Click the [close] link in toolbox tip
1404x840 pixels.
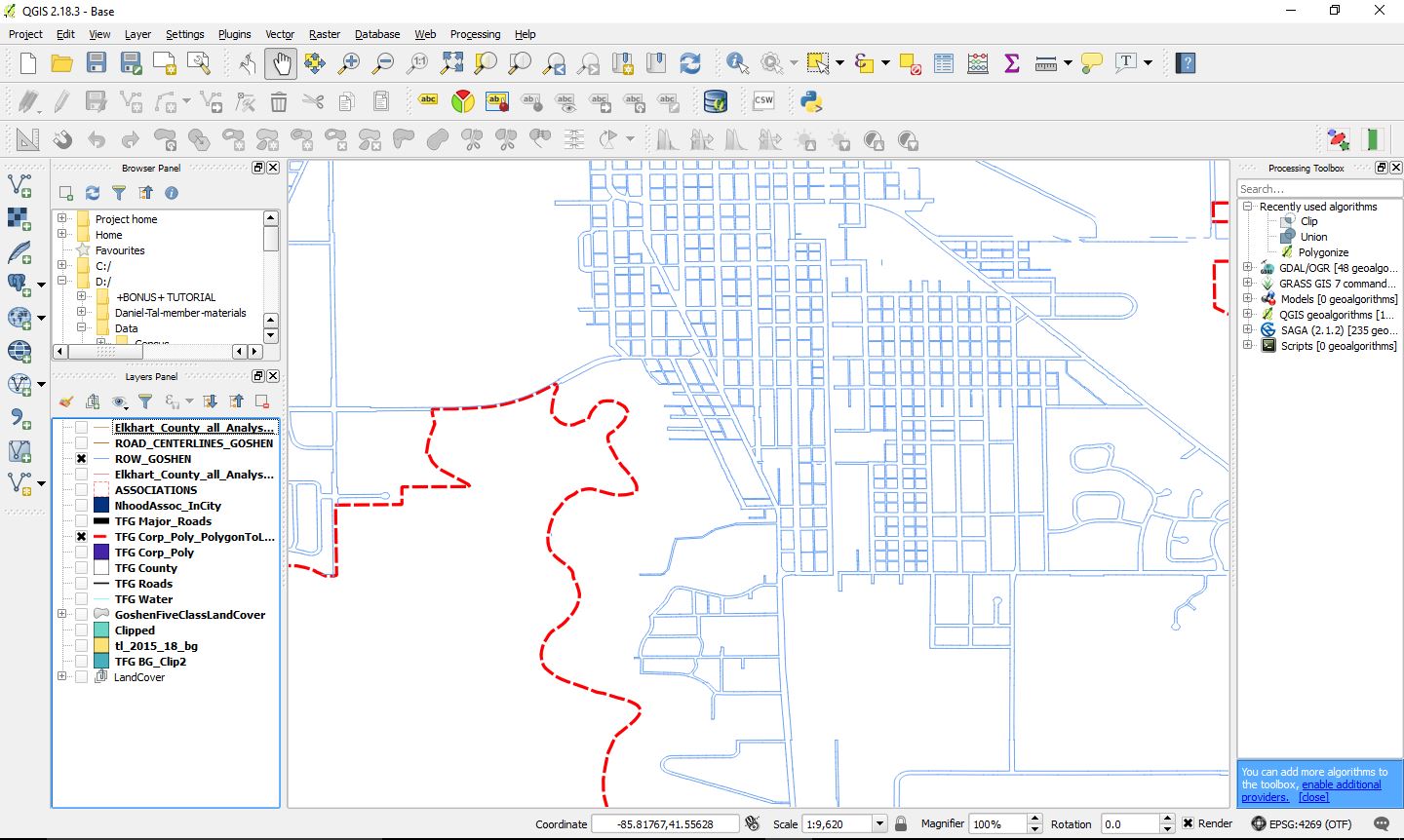[x=1313, y=797]
